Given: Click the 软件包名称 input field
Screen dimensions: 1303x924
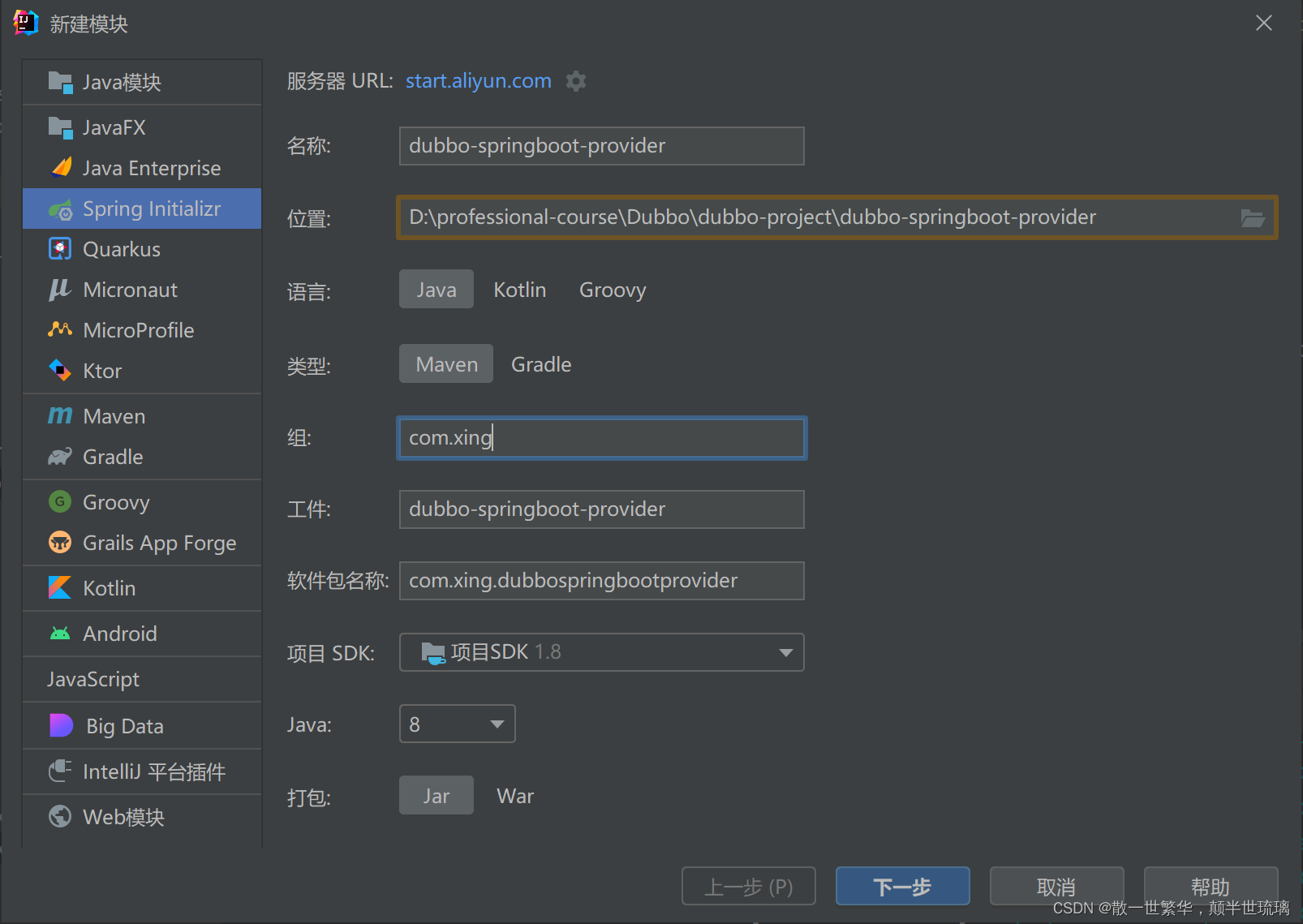Looking at the screenshot, I should (x=602, y=581).
